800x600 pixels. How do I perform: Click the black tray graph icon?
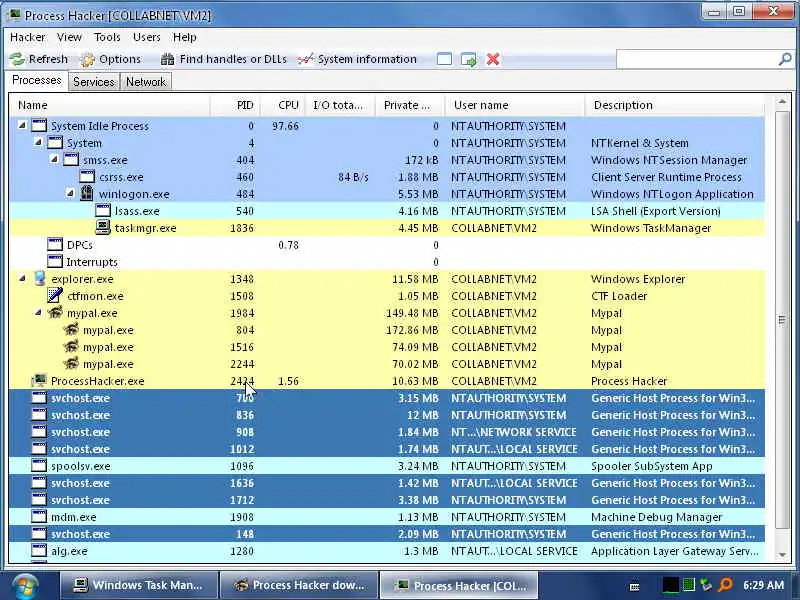670,585
